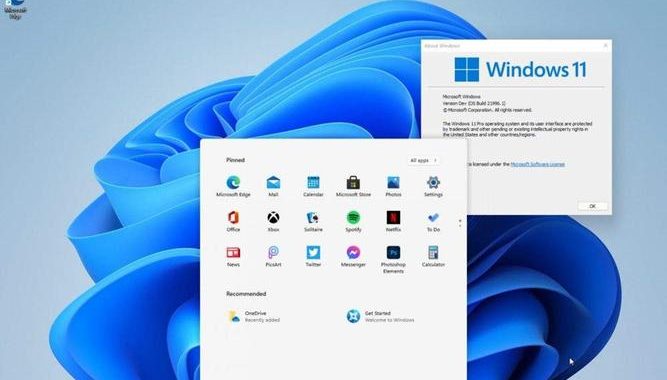Launch the Xbox app

pos(273,221)
